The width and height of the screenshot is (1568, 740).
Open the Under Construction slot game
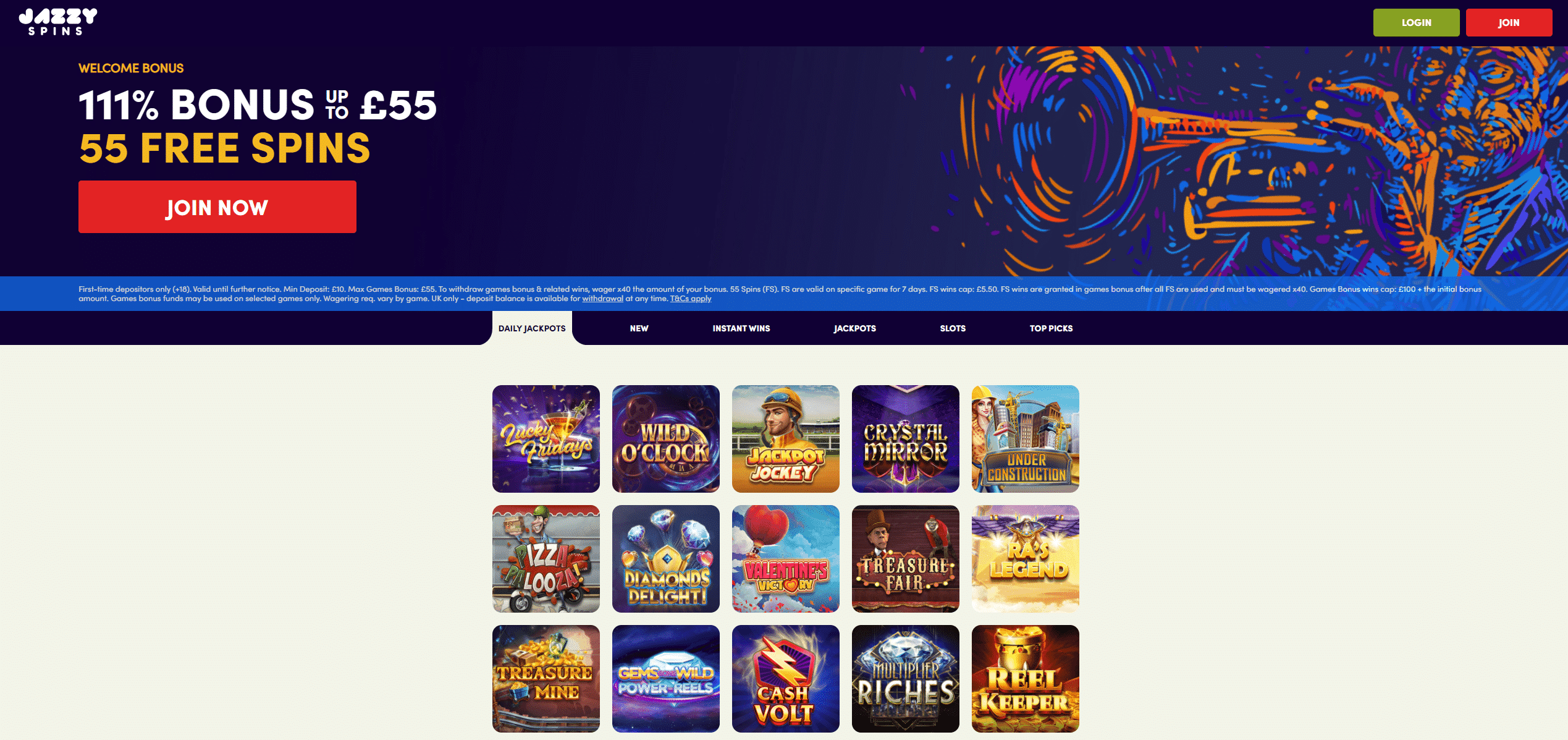(x=1026, y=439)
